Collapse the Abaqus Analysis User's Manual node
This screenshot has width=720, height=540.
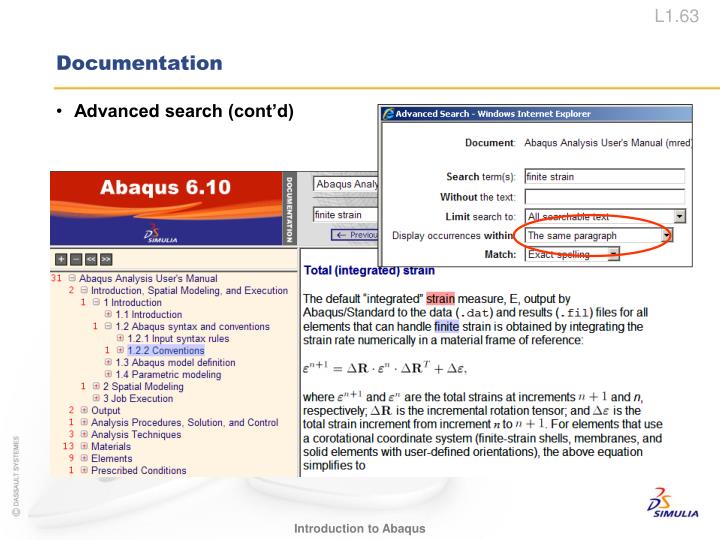point(72,278)
